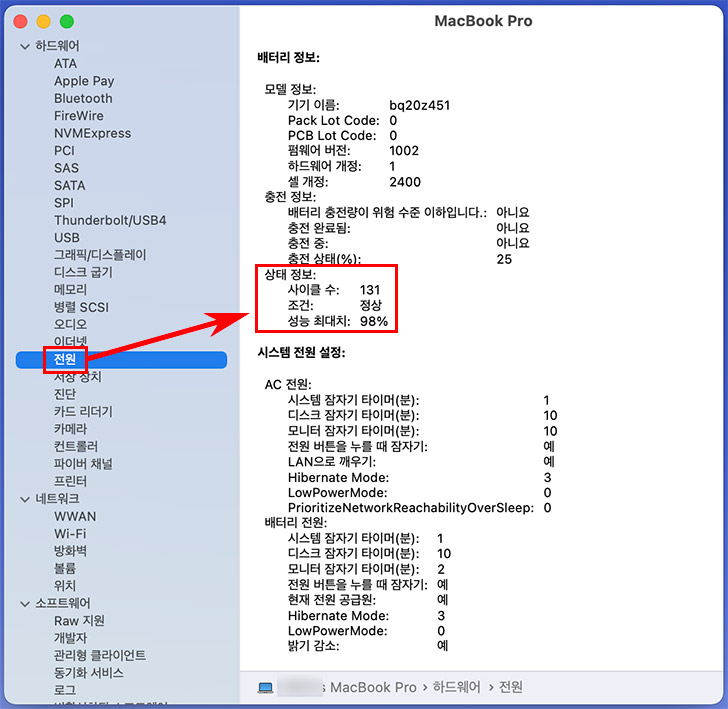The image size is (728, 709).
Task: Select 볼륨 in the network list
Action: pos(65,569)
